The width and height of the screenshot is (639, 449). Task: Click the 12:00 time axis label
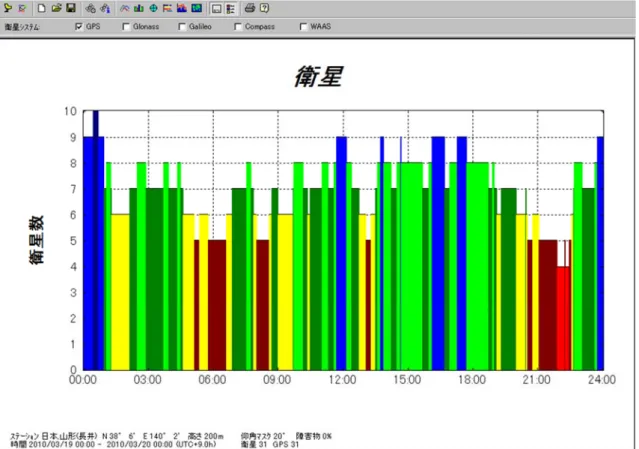342,380
